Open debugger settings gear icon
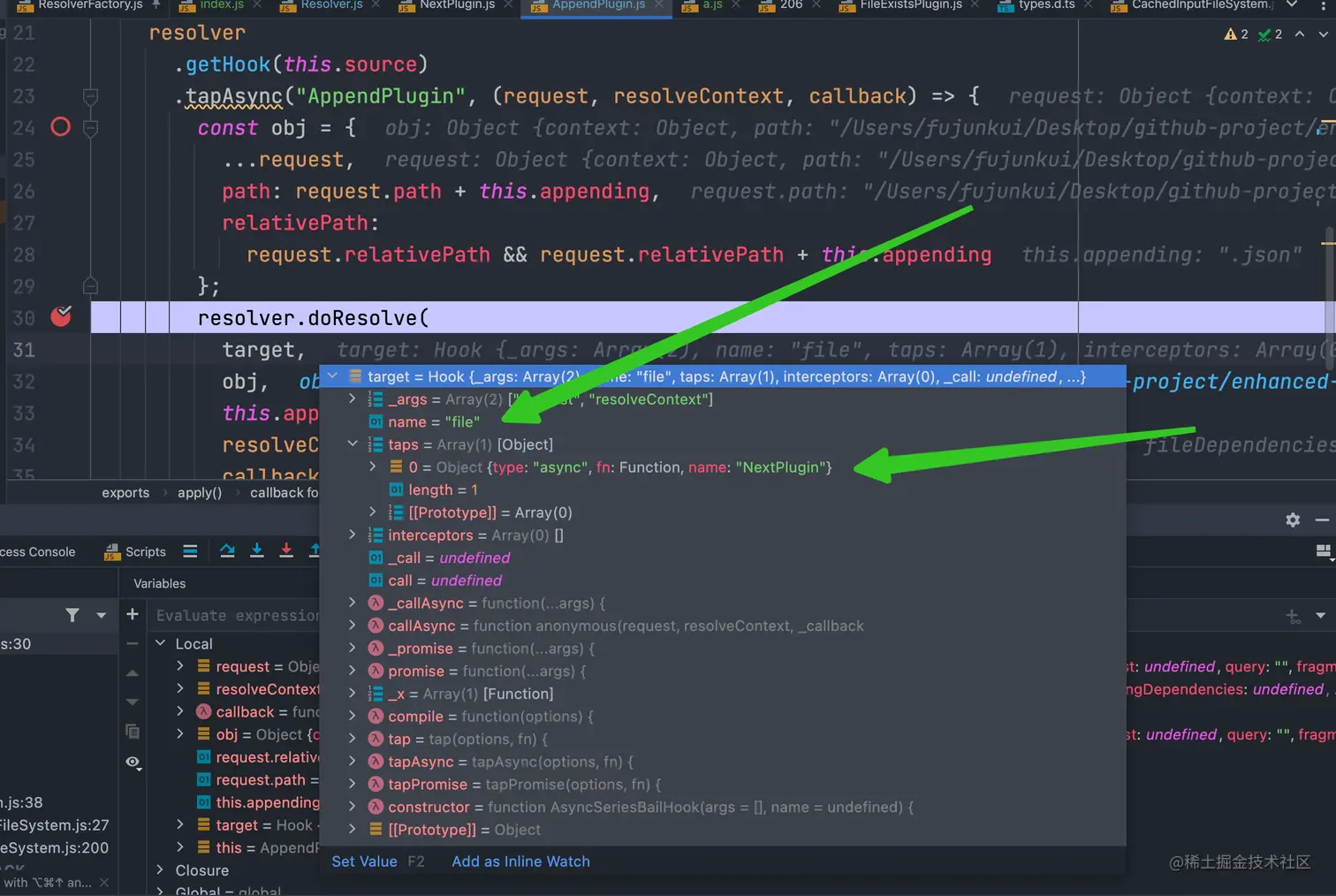This screenshot has height=896, width=1336. [1293, 520]
